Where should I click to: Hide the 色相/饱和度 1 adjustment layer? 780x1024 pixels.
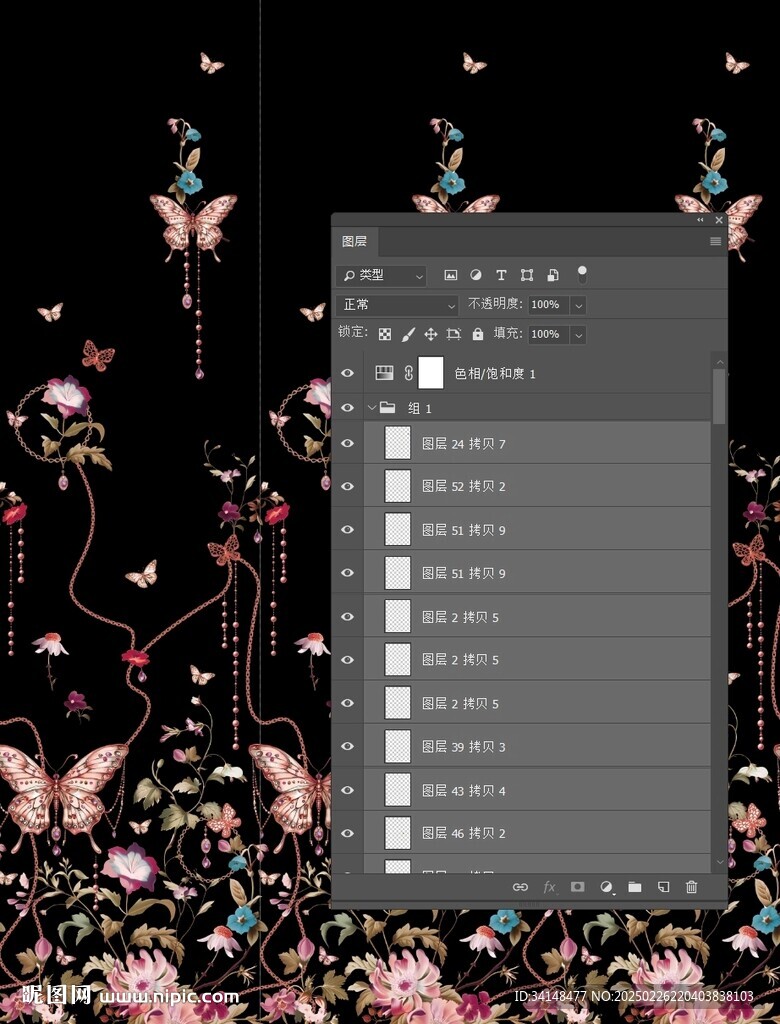(348, 373)
